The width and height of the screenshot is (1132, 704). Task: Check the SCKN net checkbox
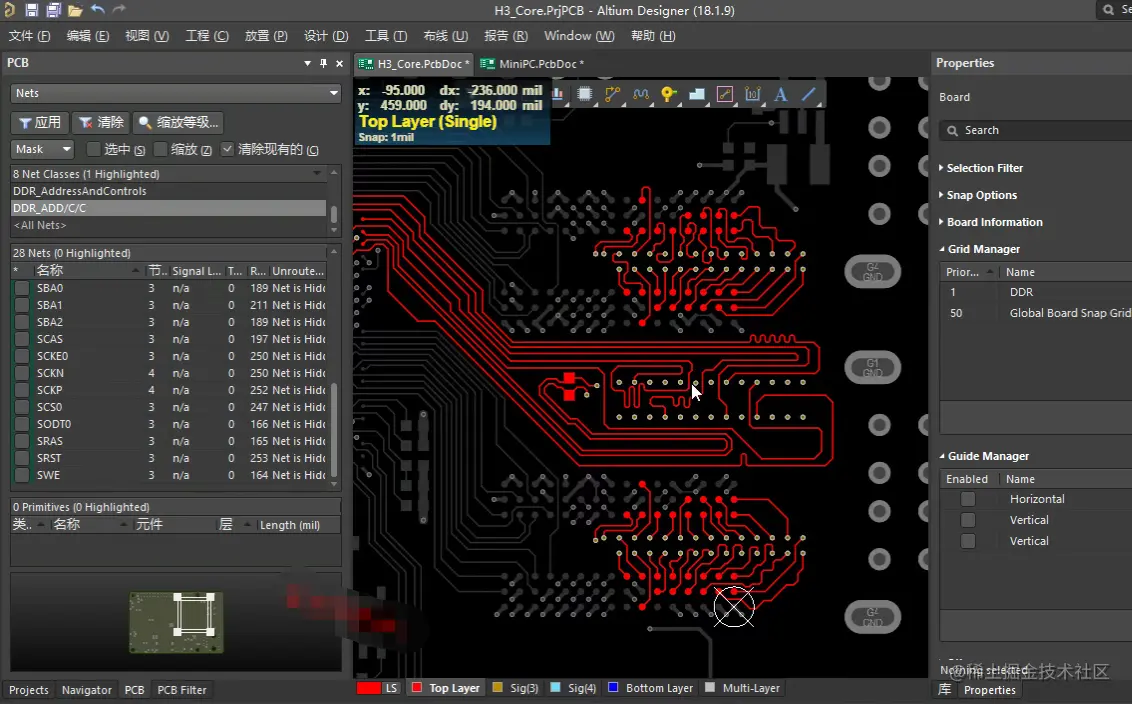22,373
